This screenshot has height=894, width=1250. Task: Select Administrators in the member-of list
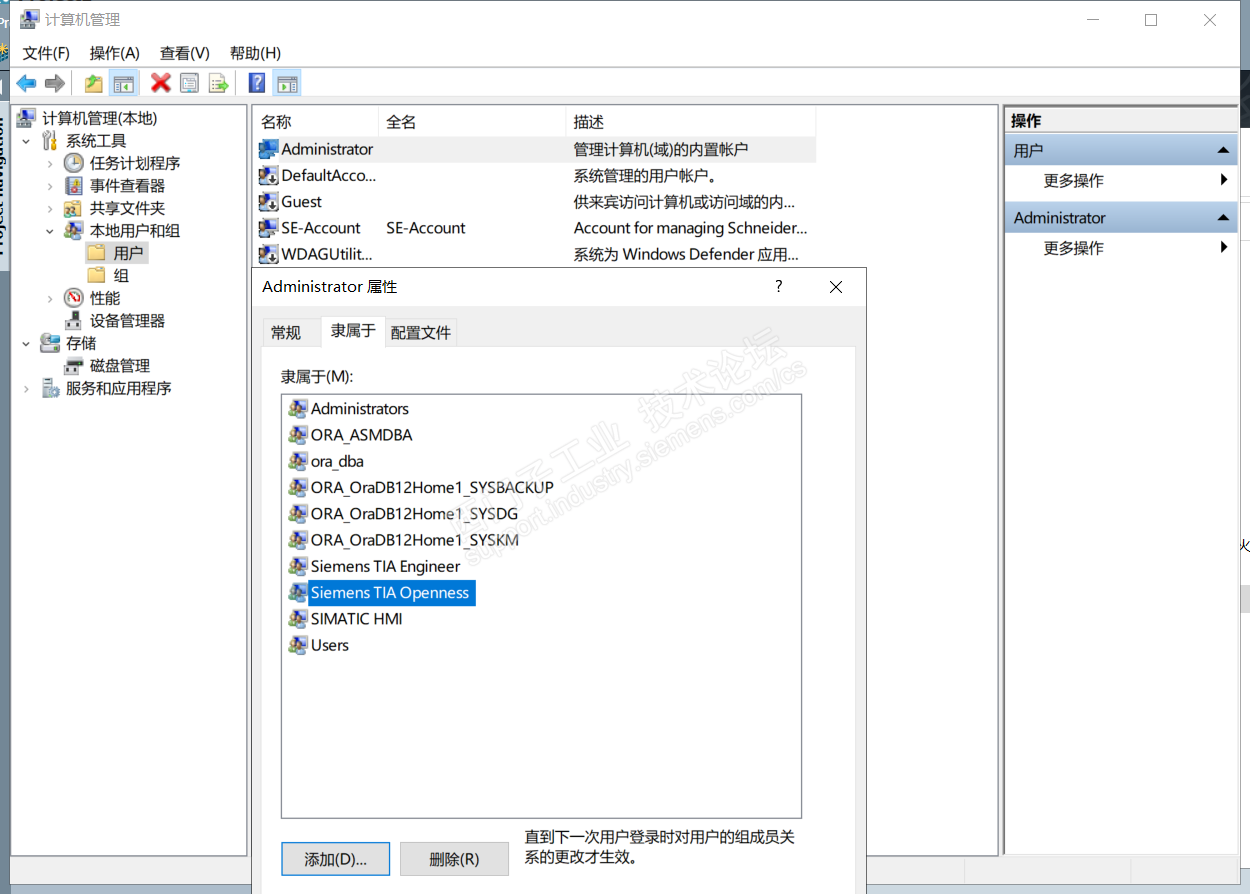[x=359, y=409]
